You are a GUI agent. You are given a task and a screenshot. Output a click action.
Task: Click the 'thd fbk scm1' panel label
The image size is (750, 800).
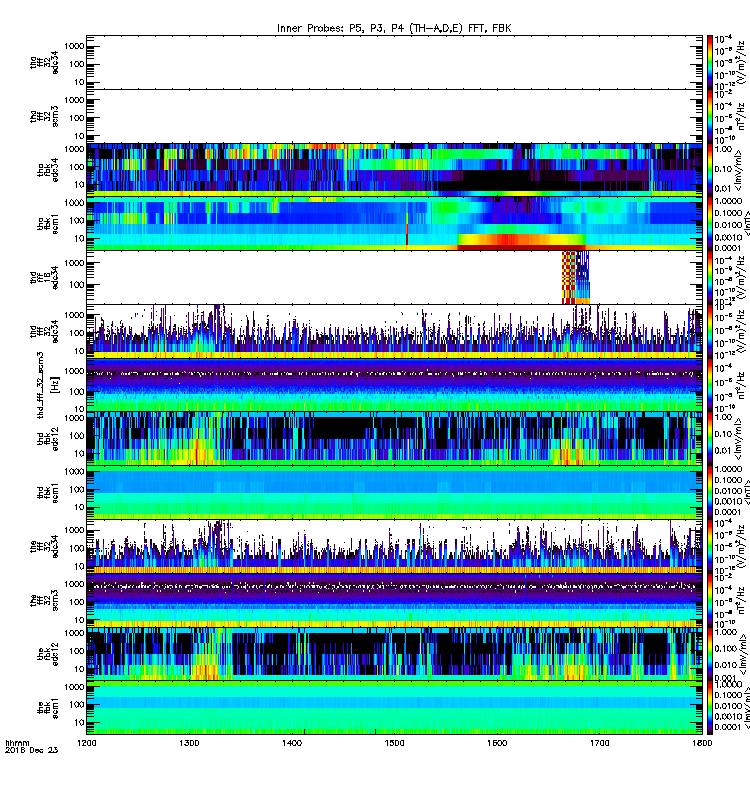tap(48, 493)
